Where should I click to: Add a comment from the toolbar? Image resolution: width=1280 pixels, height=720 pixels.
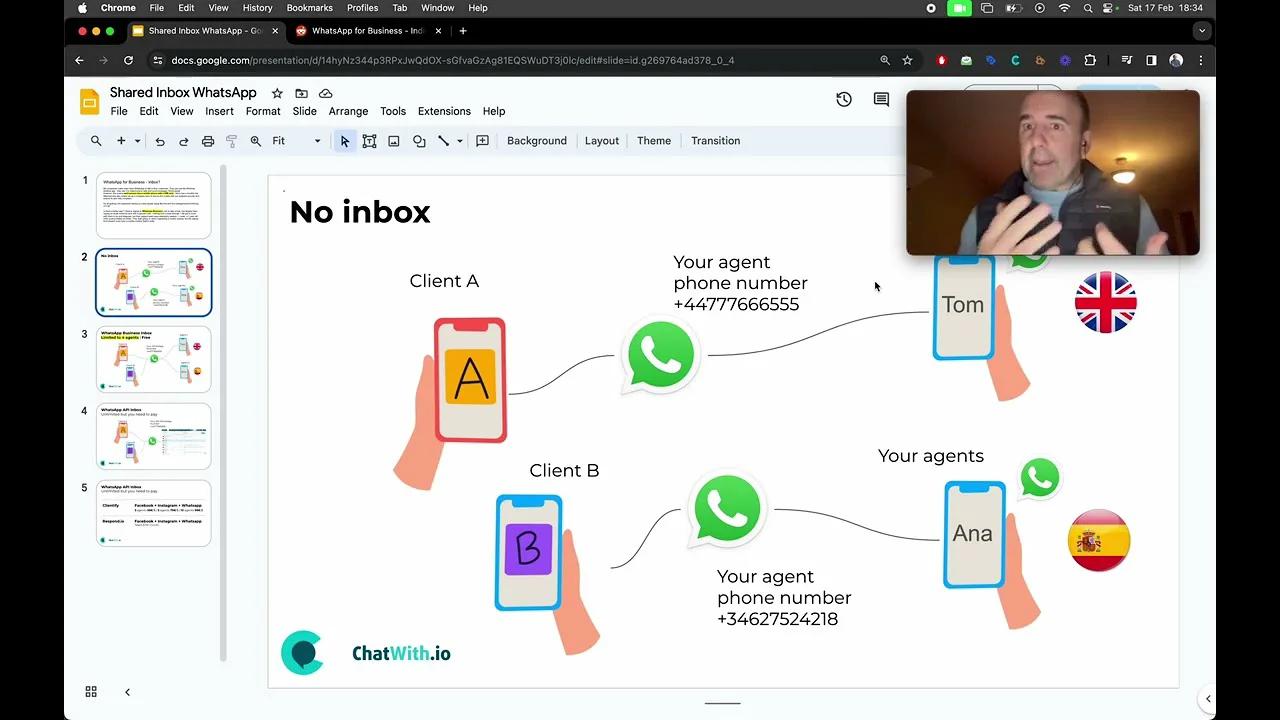point(482,141)
